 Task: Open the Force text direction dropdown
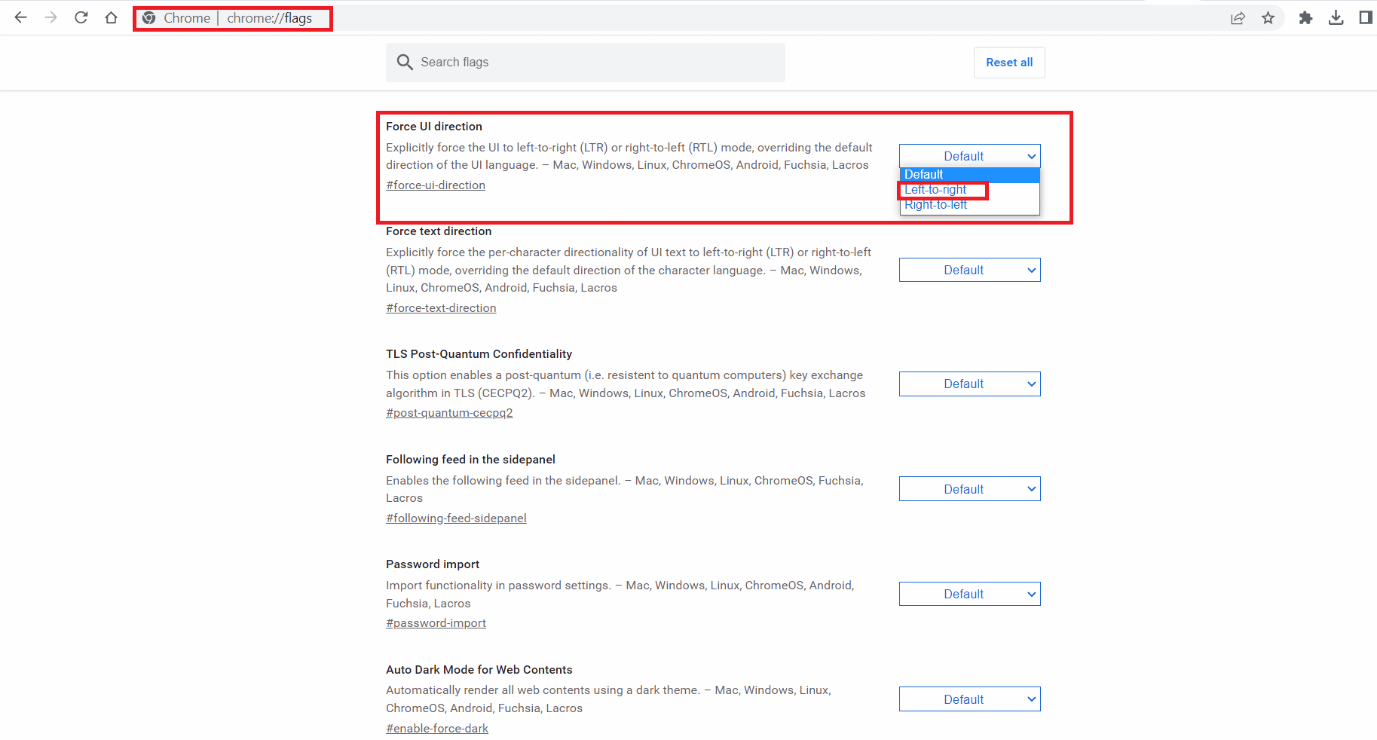coord(969,270)
